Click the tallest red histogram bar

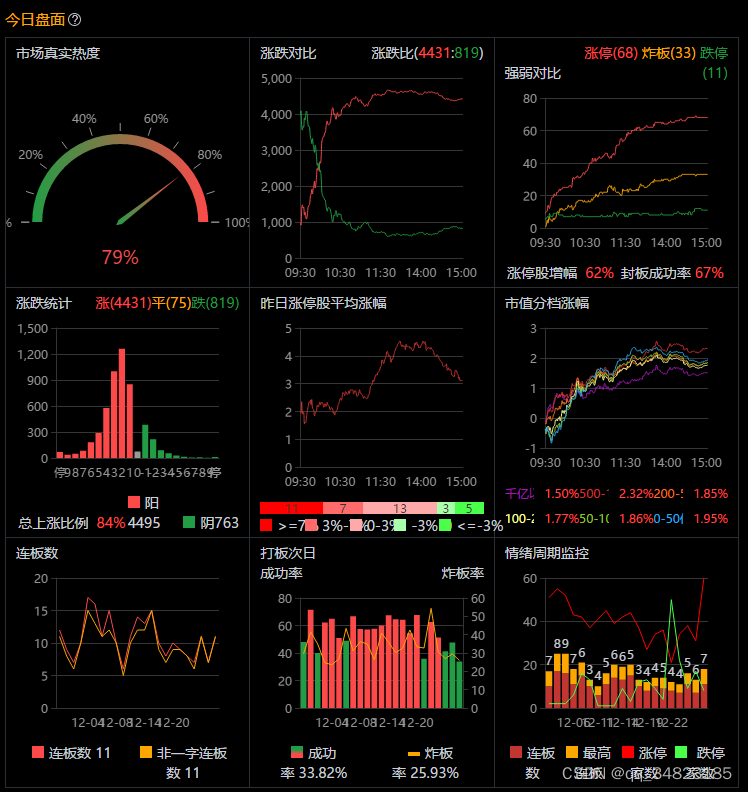122,403
